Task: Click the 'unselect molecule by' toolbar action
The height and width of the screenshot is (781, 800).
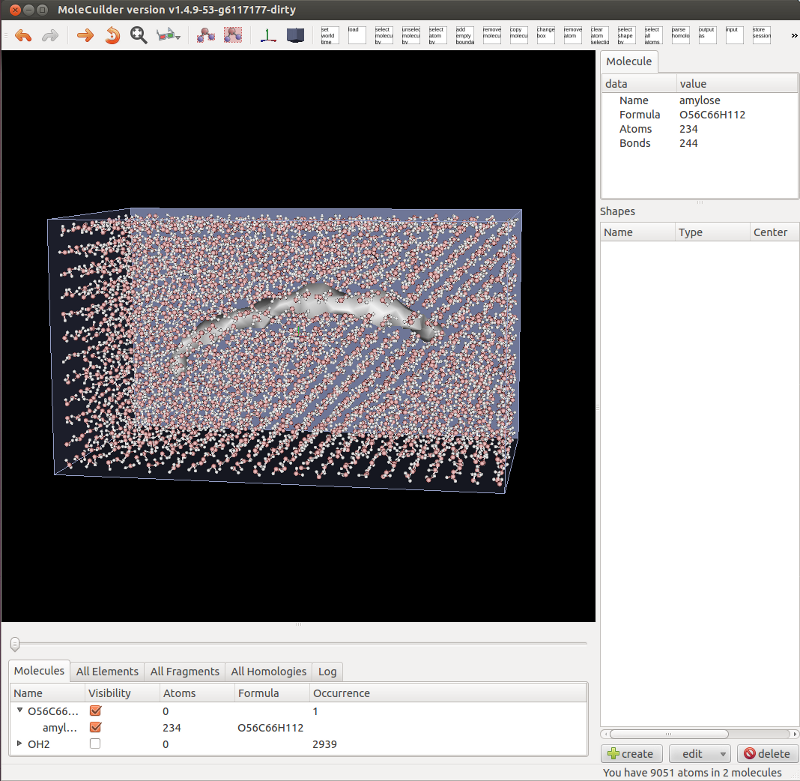Action: [x=410, y=35]
